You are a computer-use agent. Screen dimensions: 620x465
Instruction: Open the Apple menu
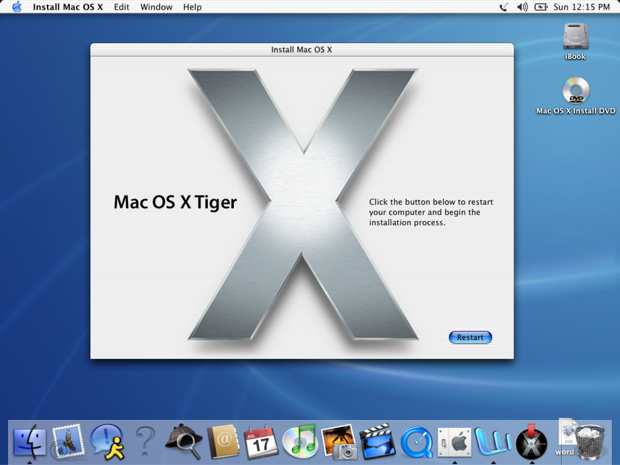point(17,7)
